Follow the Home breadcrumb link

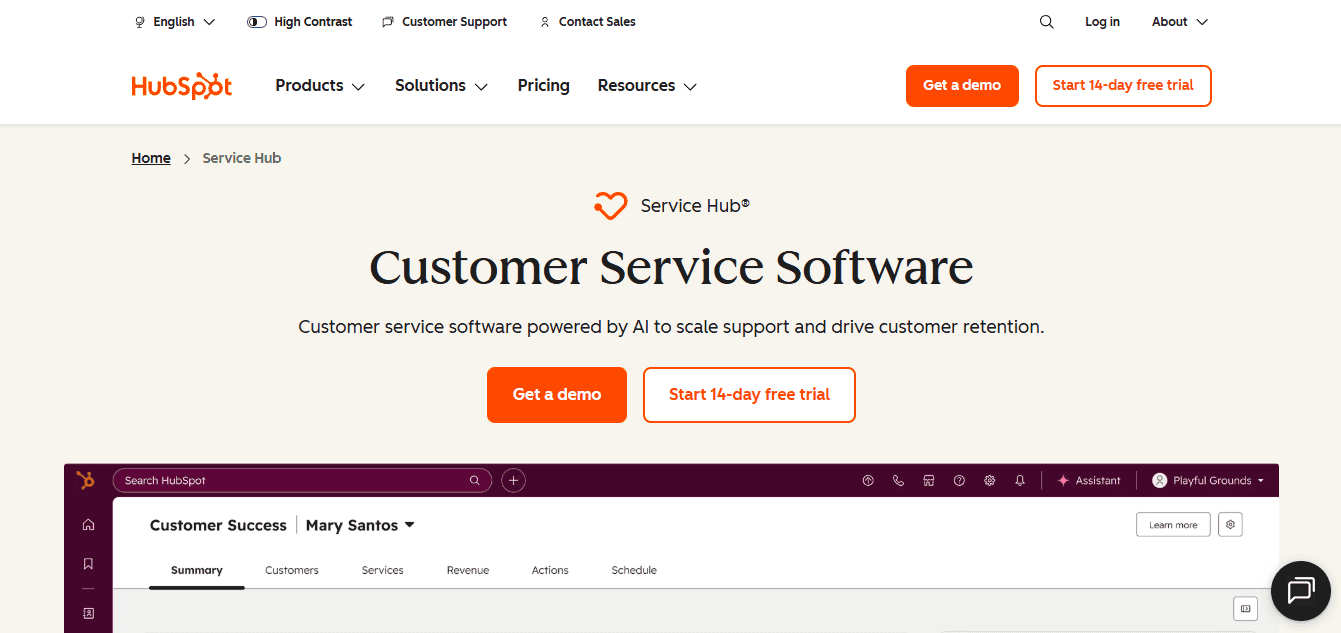tap(150, 157)
